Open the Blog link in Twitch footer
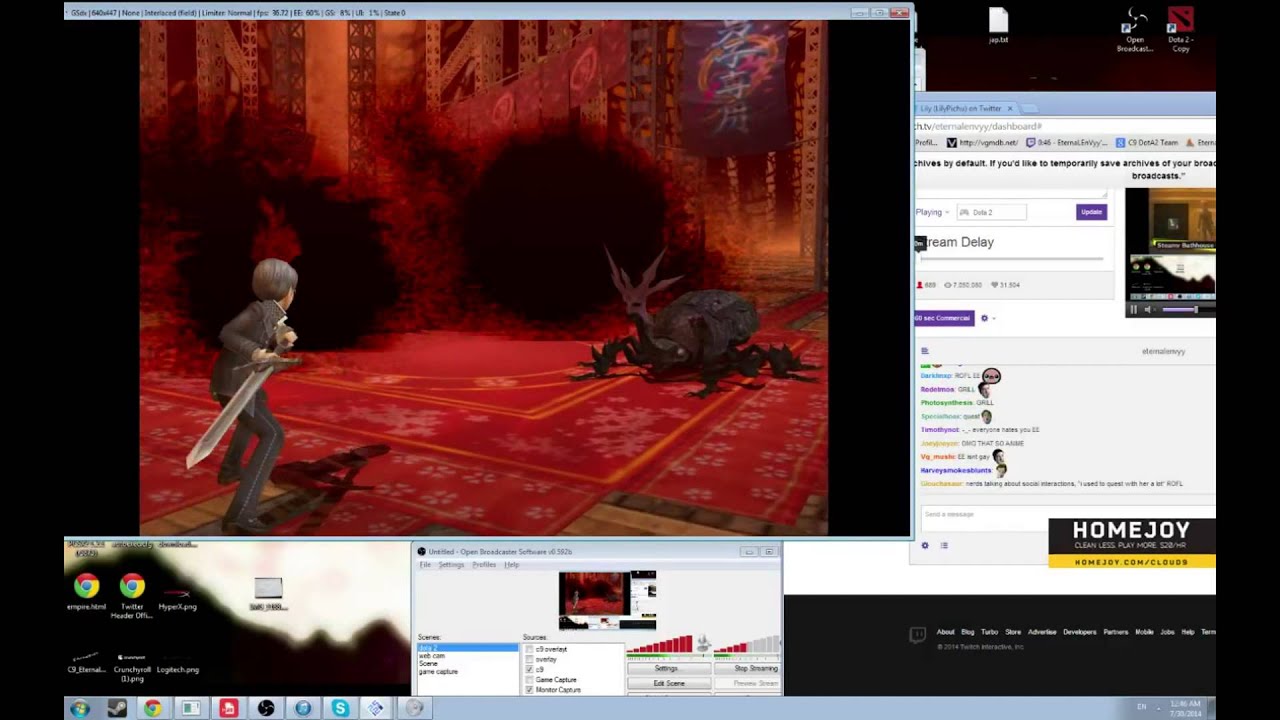 pyautogui.click(x=967, y=632)
